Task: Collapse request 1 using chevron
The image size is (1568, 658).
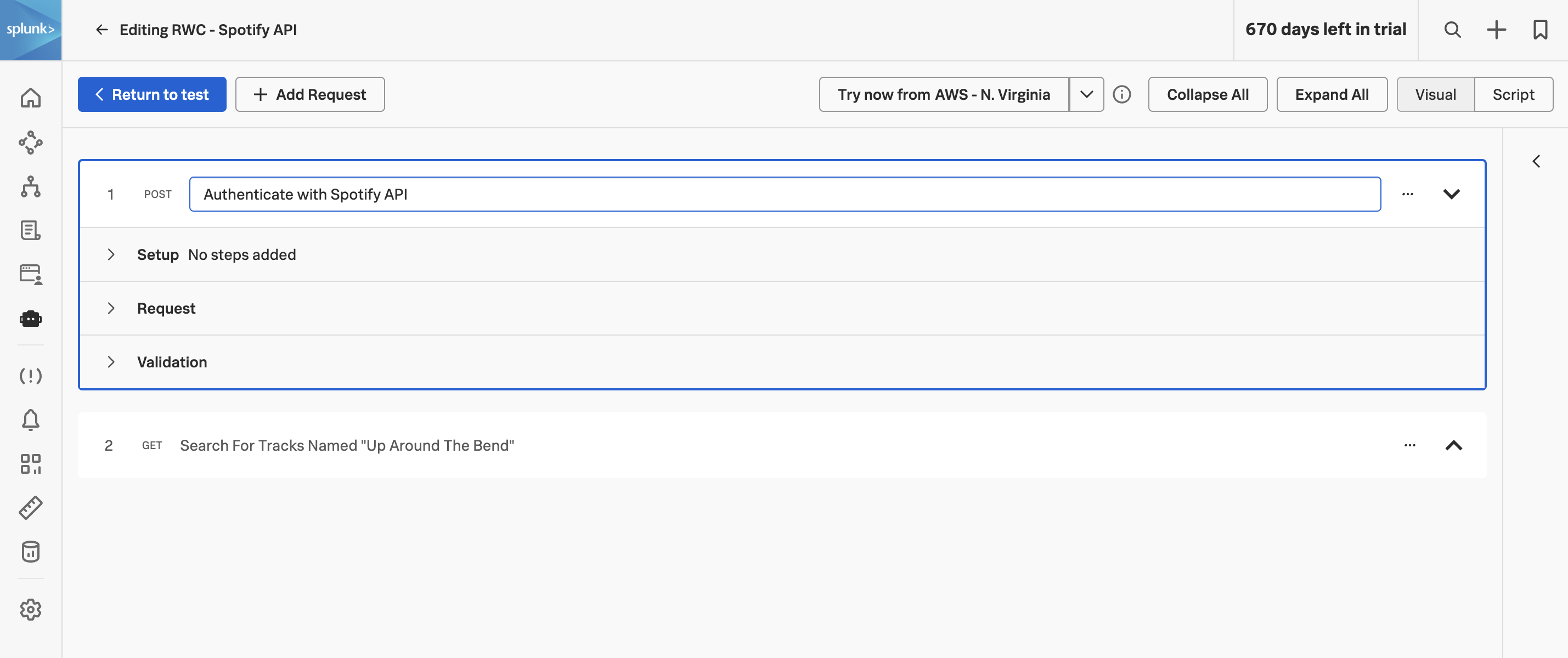Action: (x=1452, y=193)
